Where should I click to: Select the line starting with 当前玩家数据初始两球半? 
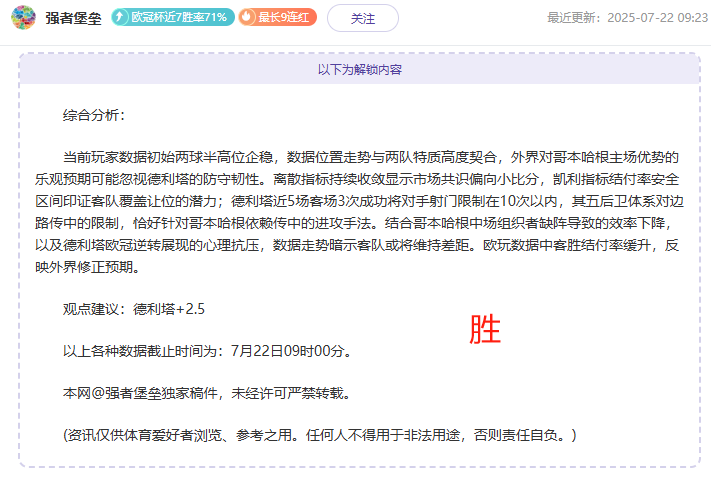tap(370, 157)
